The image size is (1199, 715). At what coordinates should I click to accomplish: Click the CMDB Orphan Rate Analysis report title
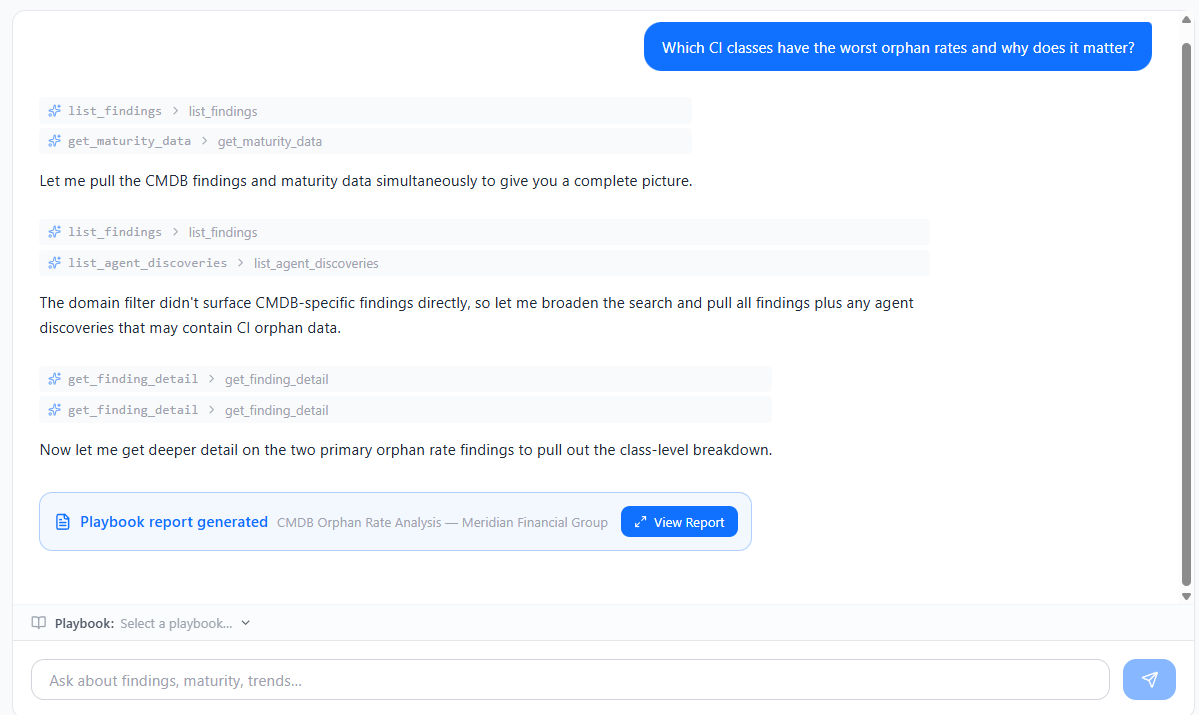coord(442,522)
